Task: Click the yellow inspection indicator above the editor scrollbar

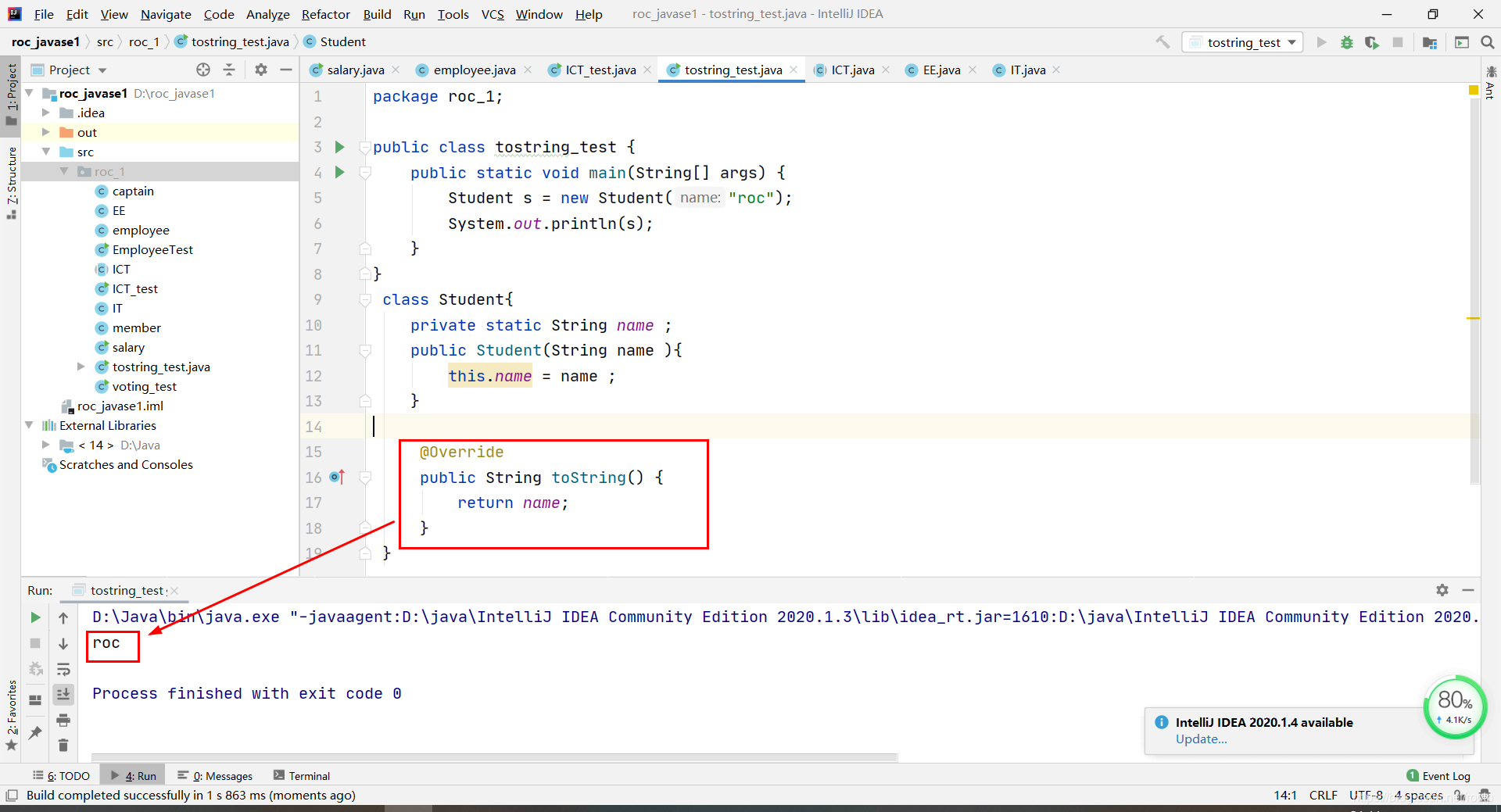Action: click(1474, 91)
